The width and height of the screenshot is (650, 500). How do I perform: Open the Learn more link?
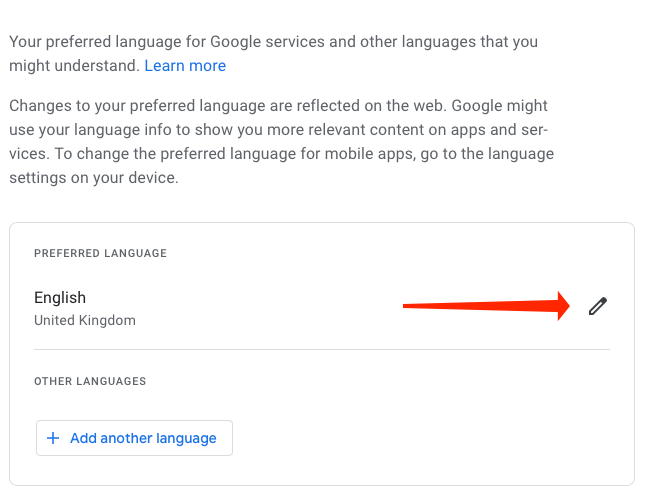[x=185, y=66]
